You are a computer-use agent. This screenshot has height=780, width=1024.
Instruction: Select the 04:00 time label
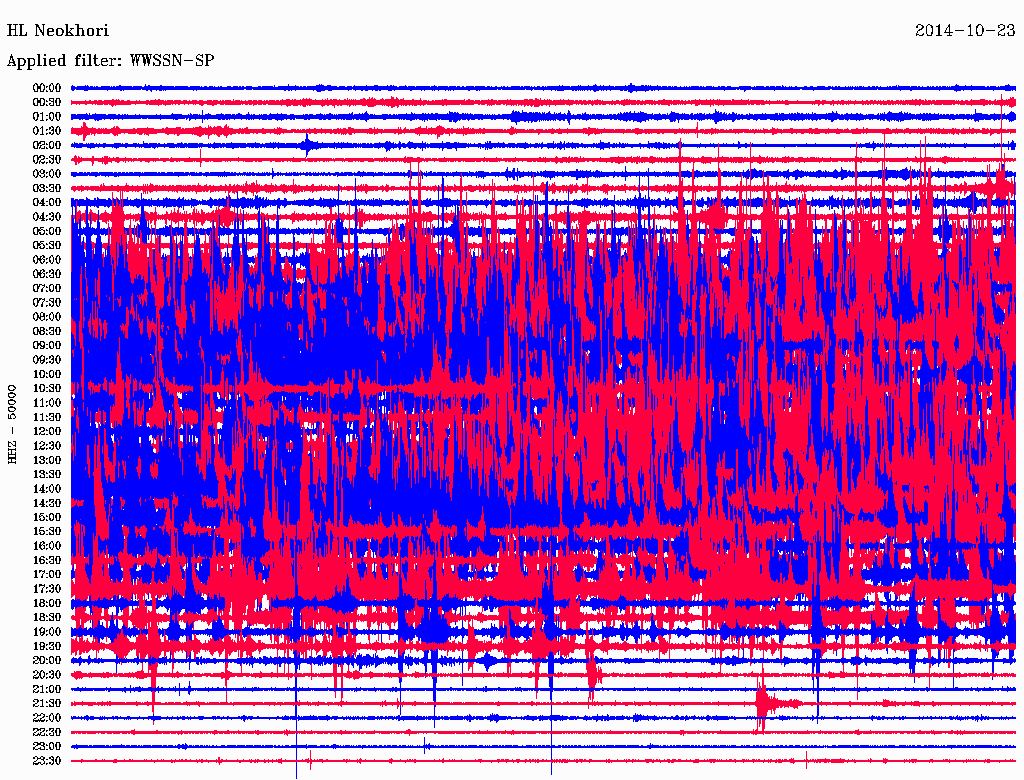point(46,203)
